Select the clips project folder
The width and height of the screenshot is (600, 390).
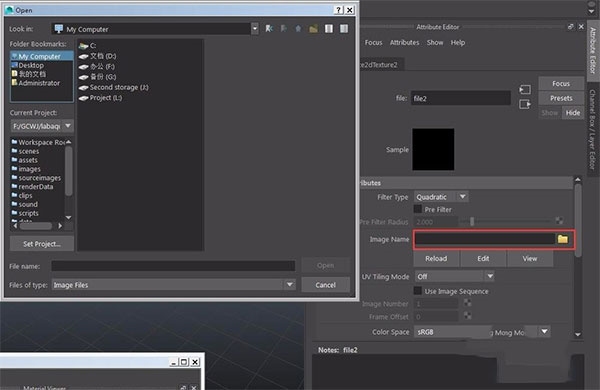coord(22,196)
